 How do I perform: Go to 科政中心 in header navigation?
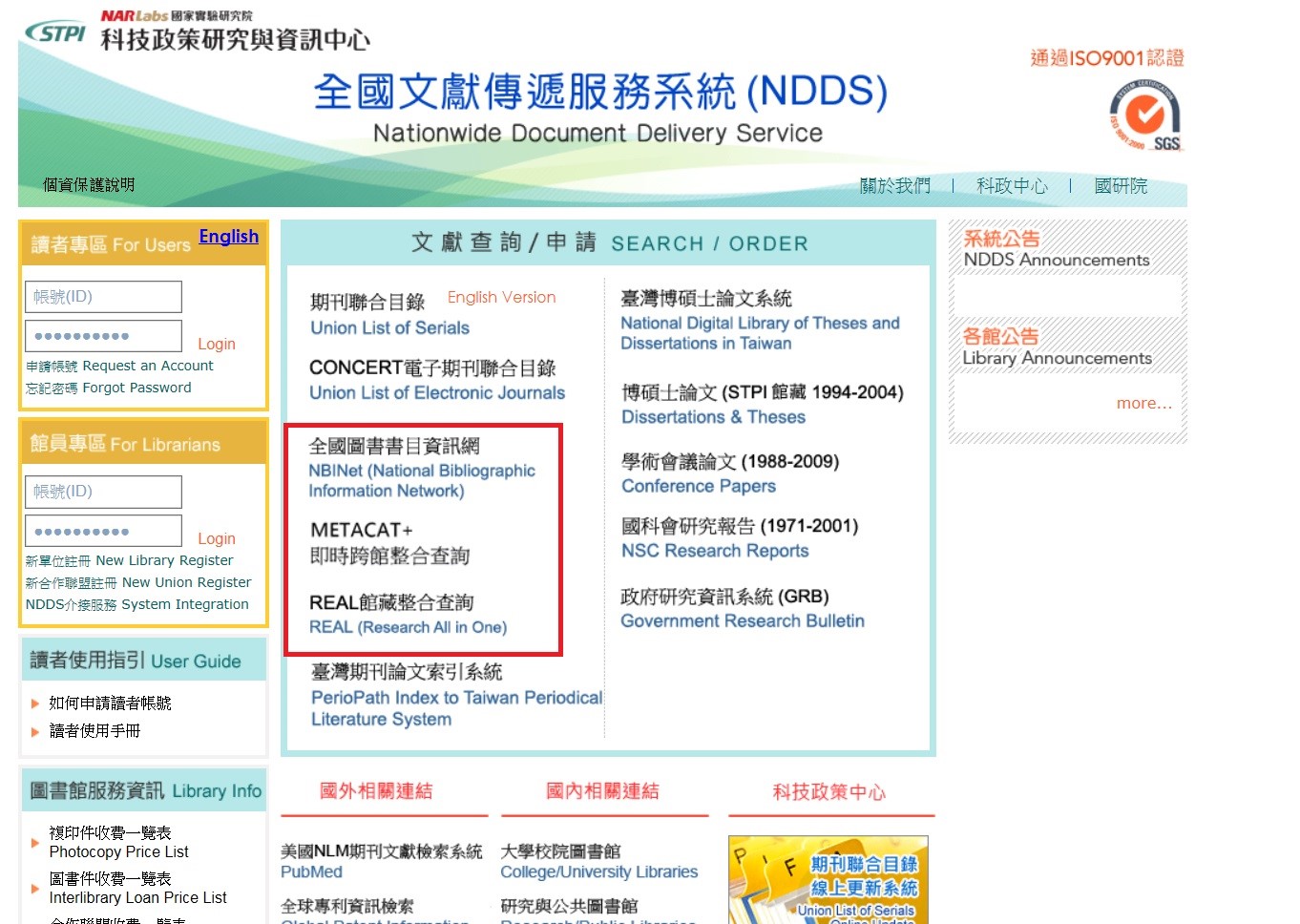coord(1012,186)
